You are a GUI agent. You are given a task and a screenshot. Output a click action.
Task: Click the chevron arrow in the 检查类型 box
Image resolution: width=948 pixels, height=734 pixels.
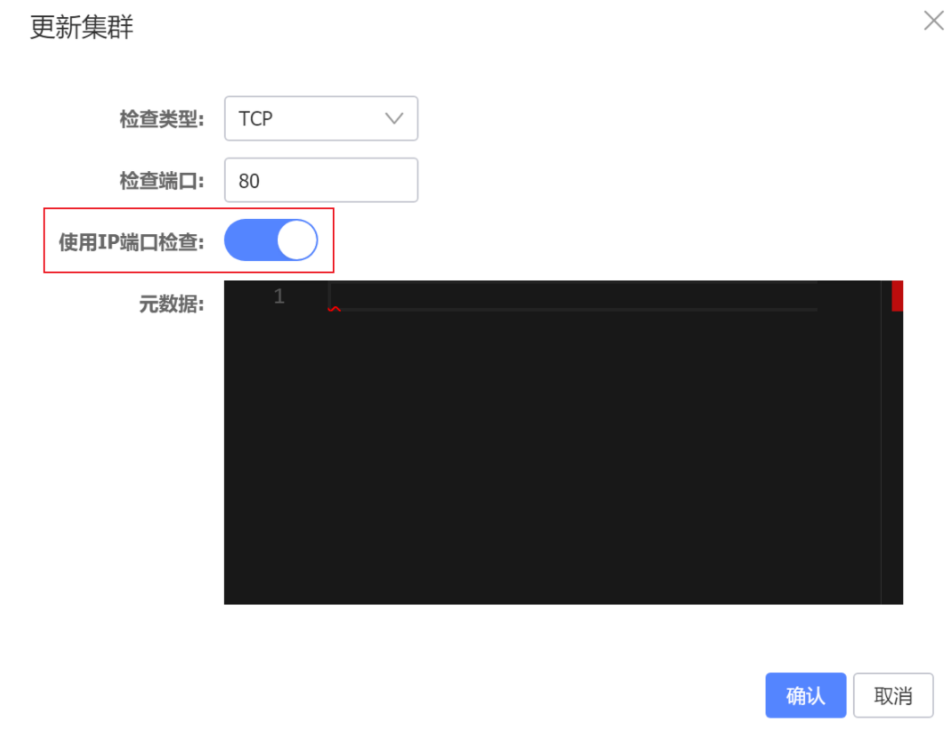tap(394, 119)
